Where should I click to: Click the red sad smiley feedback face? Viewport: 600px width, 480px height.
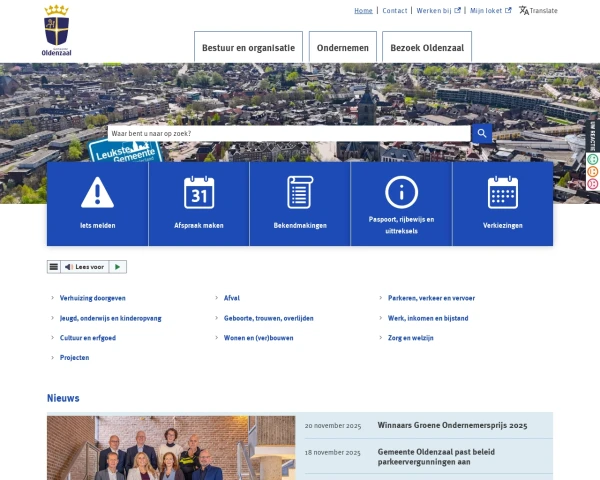593,183
